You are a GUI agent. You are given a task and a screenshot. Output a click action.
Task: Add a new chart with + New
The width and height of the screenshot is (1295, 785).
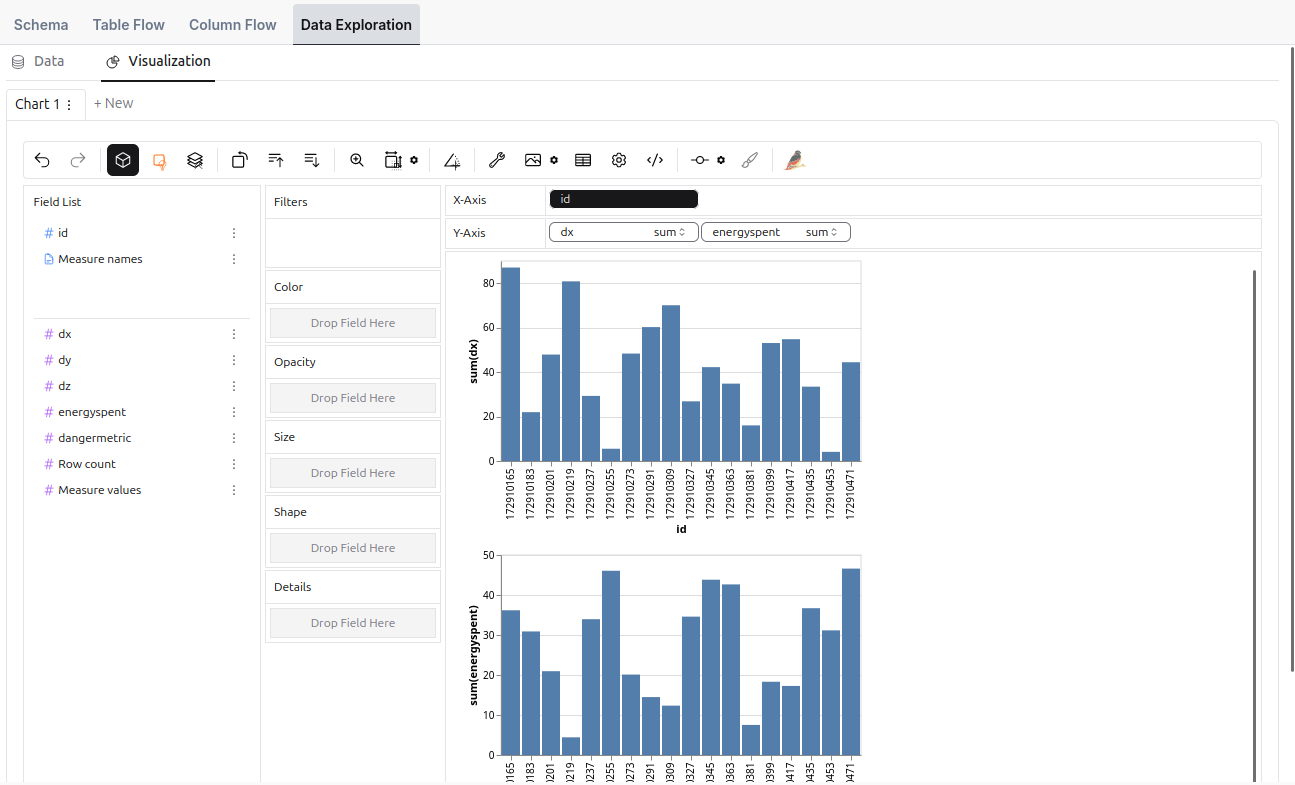click(113, 103)
